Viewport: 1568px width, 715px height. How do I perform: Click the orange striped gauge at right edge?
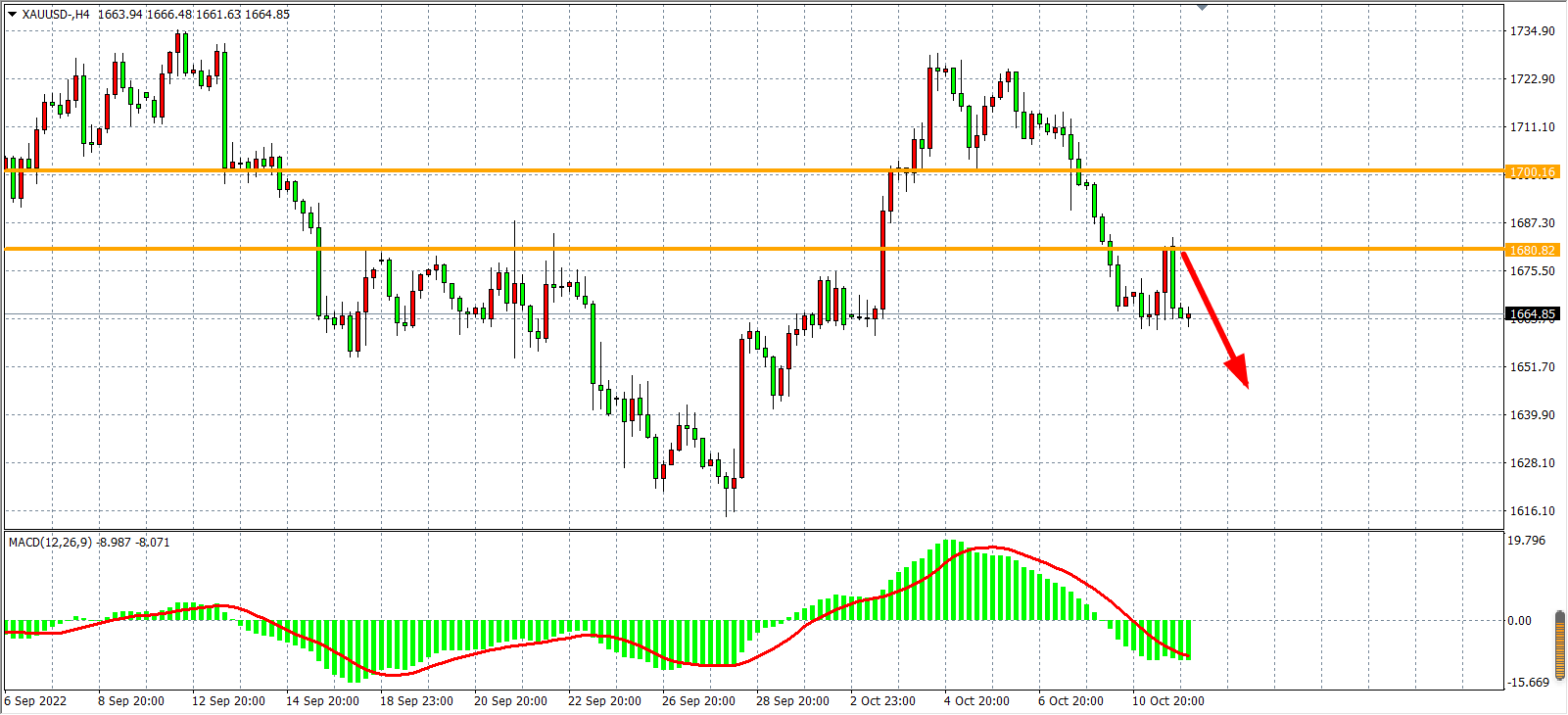click(1560, 643)
